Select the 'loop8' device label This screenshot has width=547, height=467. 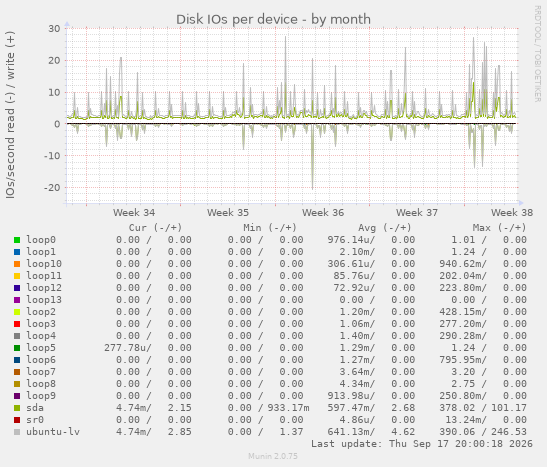pyautogui.click(x=41, y=383)
